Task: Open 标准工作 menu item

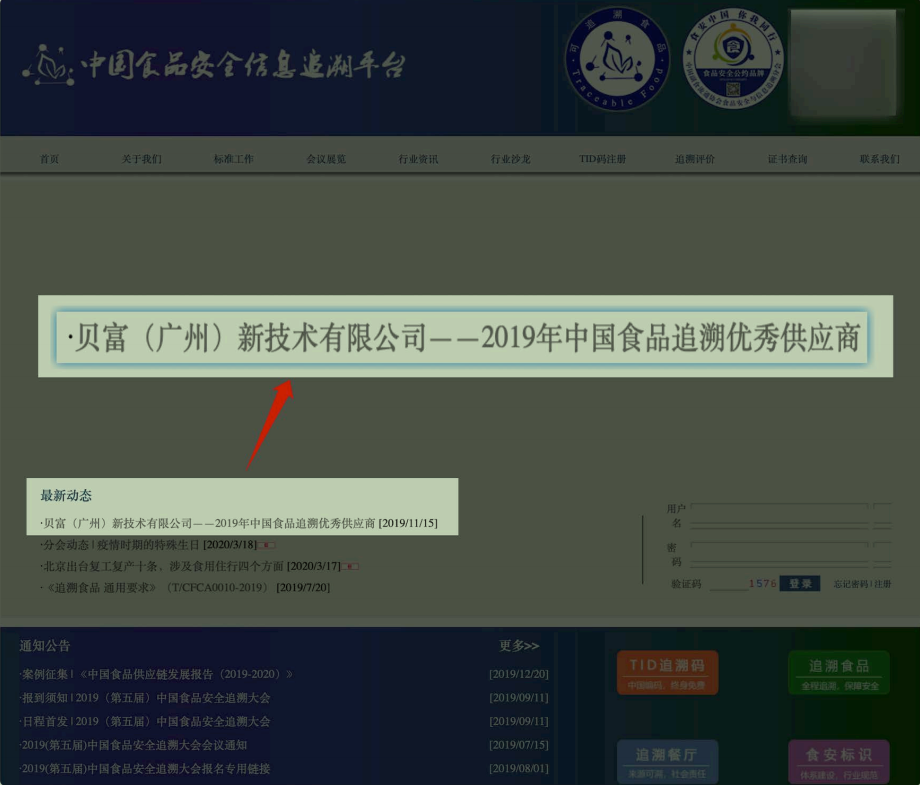Action: 234,159
